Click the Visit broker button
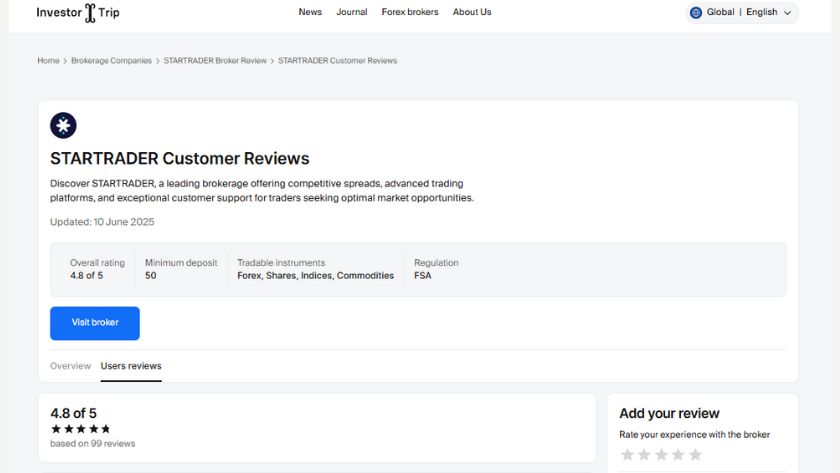The height and width of the screenshot is (473, 840). [x=95, y=323]
